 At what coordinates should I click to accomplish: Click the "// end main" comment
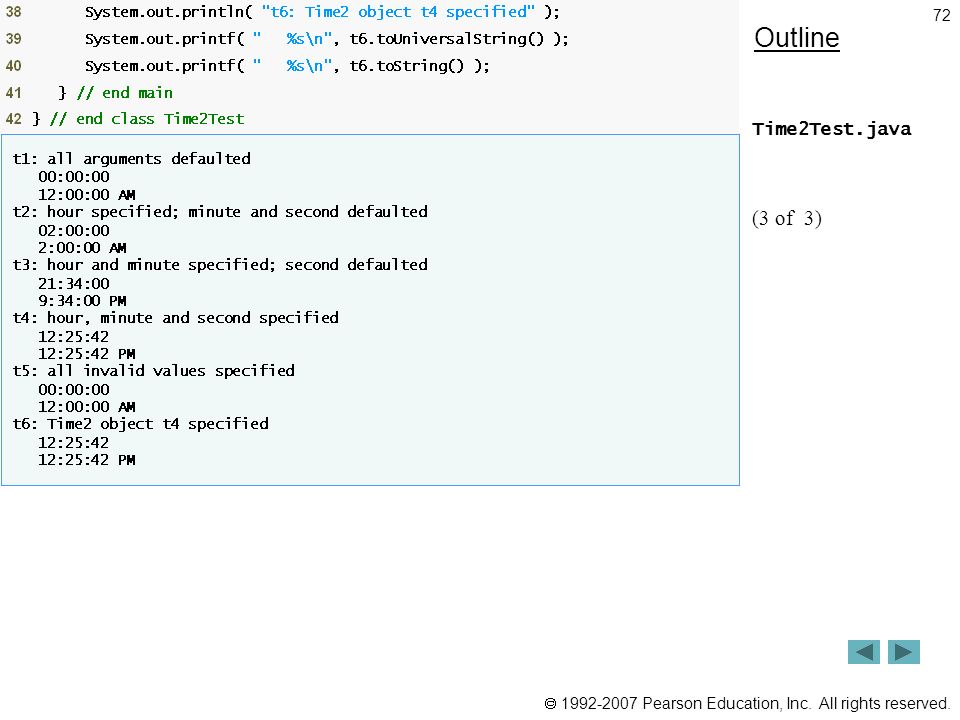(x=125, y=93)
